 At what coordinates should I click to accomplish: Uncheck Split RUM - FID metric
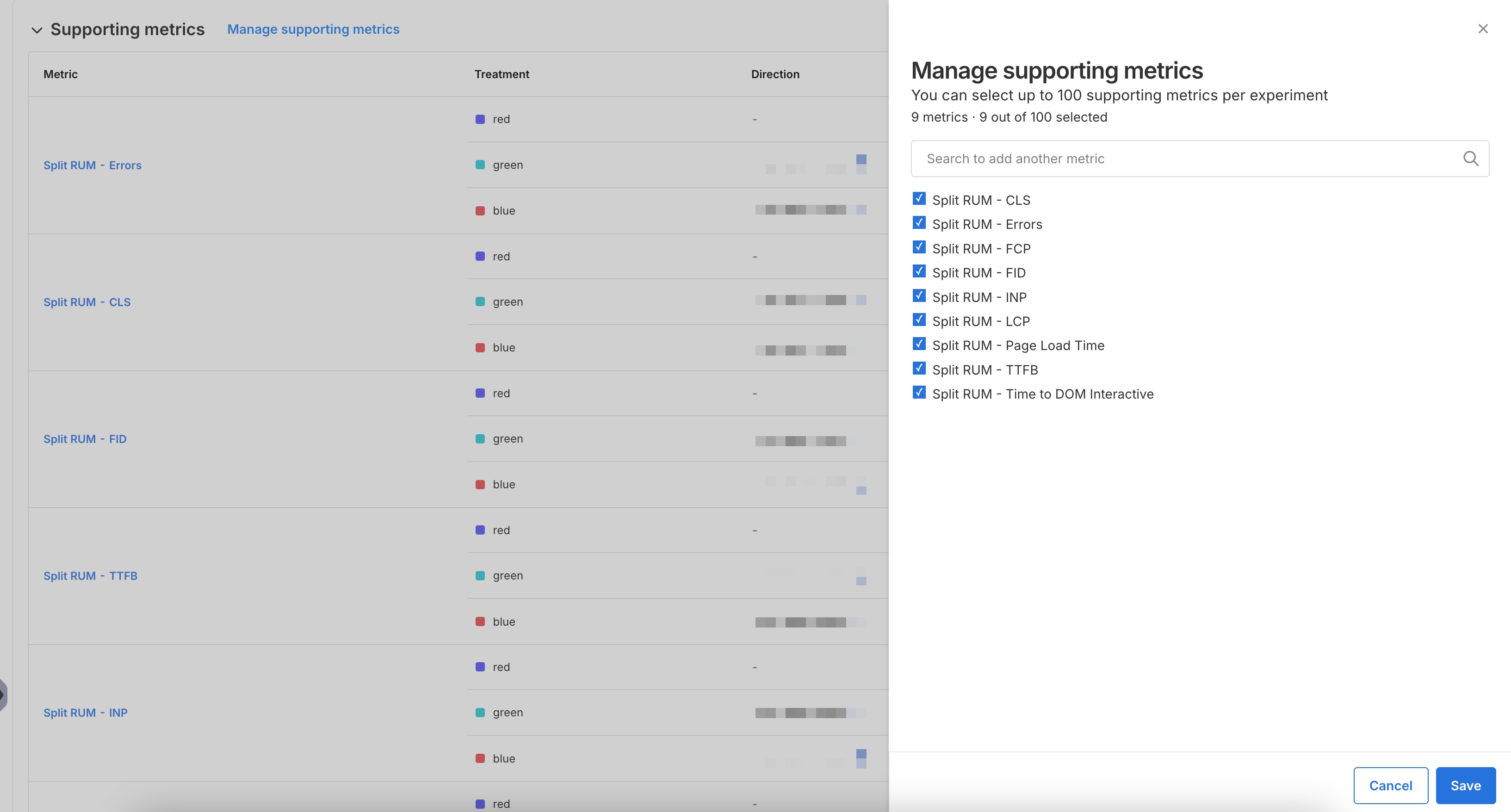pyautogui.click(x=919, y=271)
